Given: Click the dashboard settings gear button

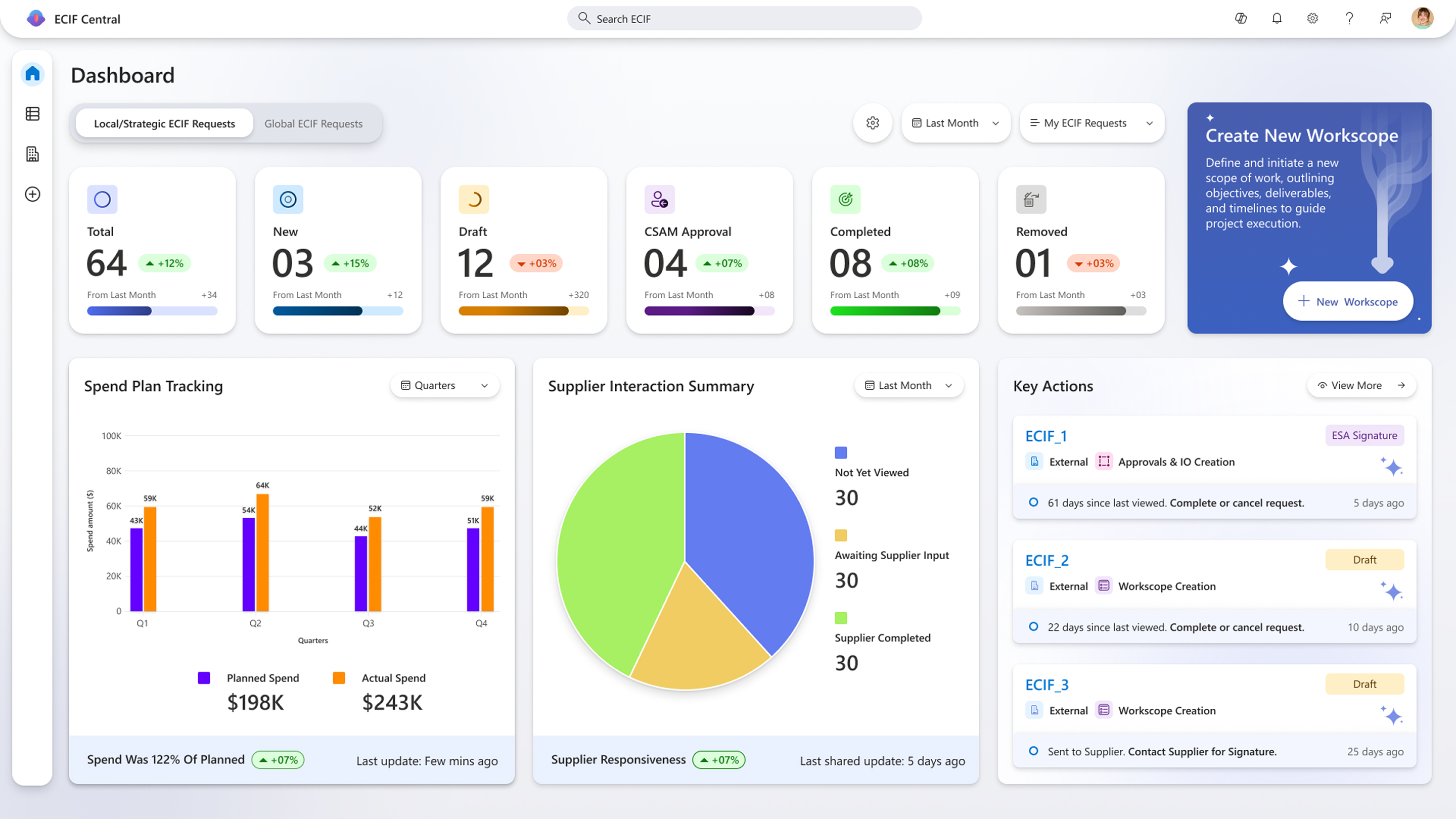Looking at the screenshot, I should pyautogui.click(x=873, y=123).
